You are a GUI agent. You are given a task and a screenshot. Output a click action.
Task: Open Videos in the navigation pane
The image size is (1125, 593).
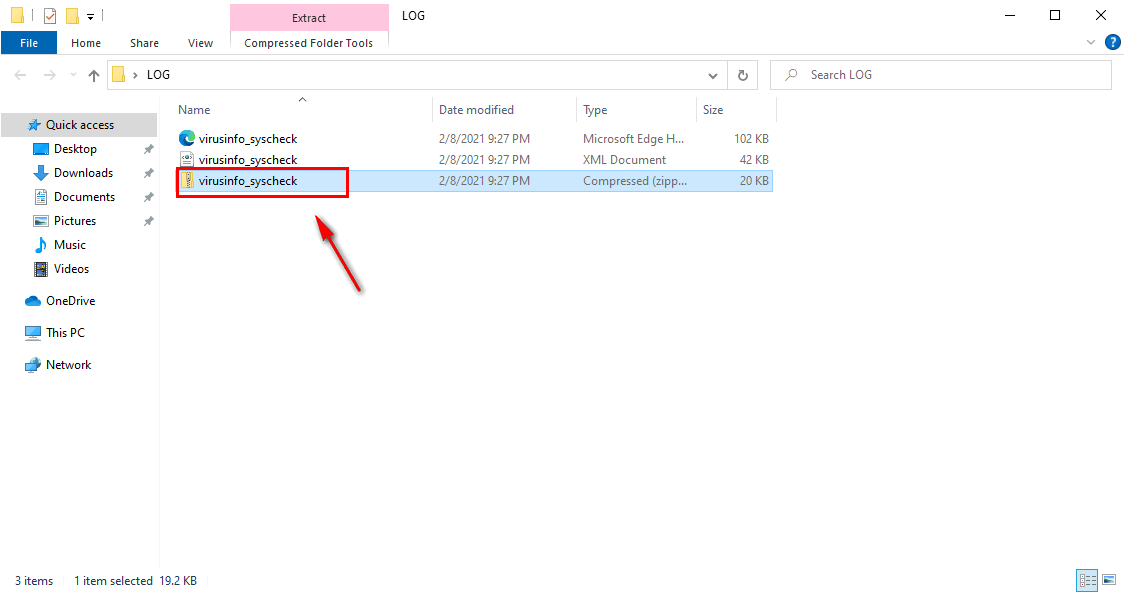[71, 269]
